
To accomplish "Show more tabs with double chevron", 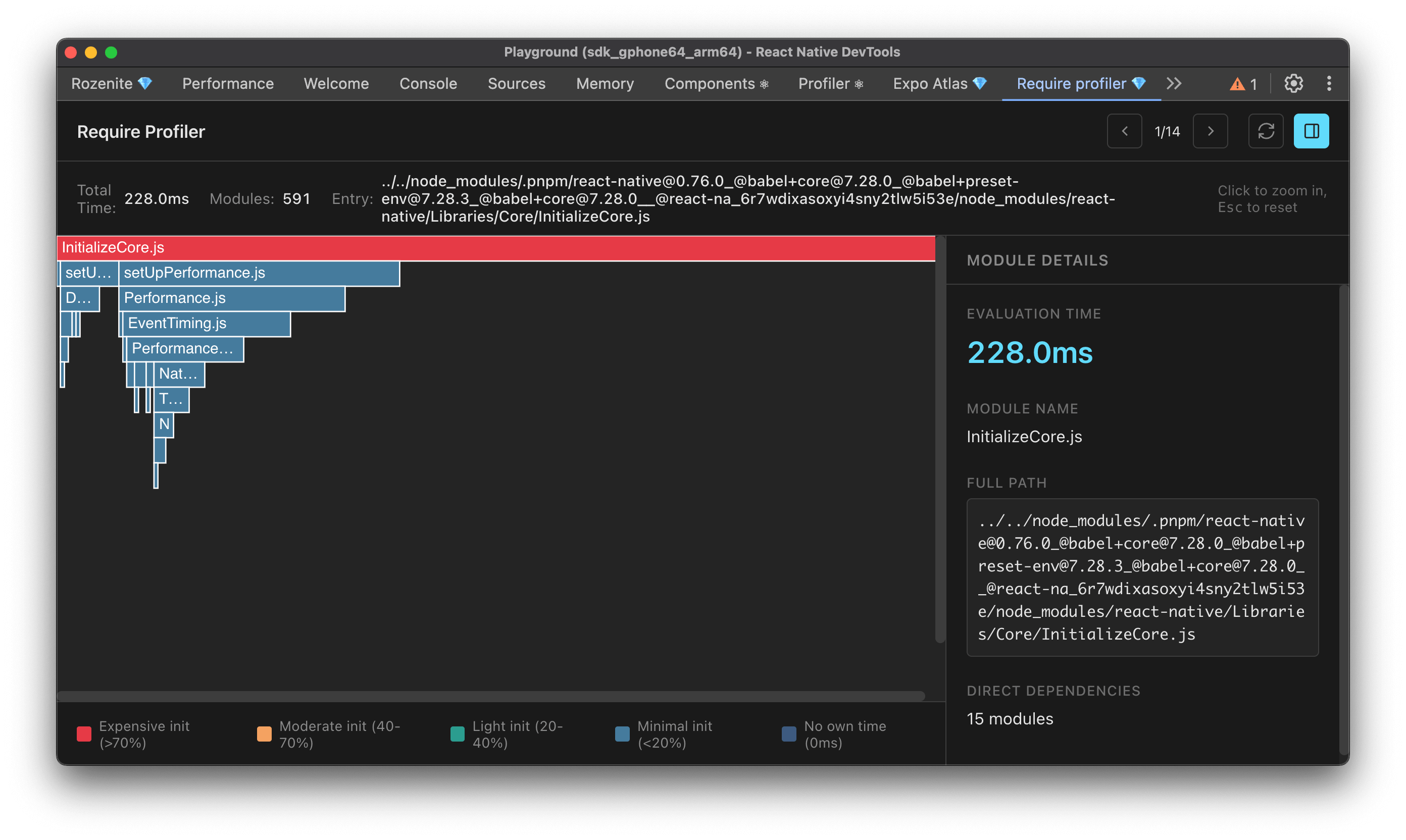I will 1174,84.
